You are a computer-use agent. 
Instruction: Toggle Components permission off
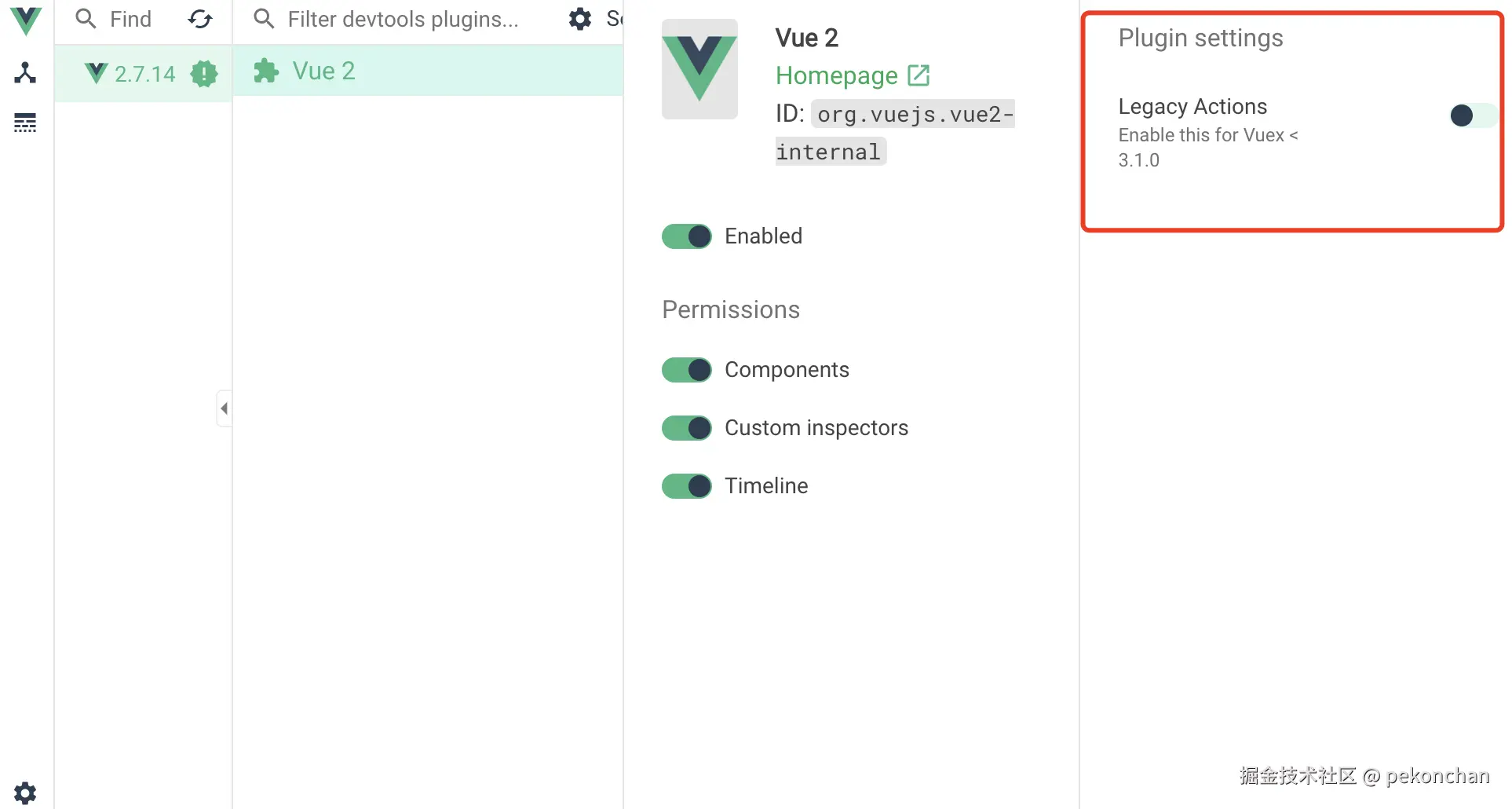click(x=687, y=370)
